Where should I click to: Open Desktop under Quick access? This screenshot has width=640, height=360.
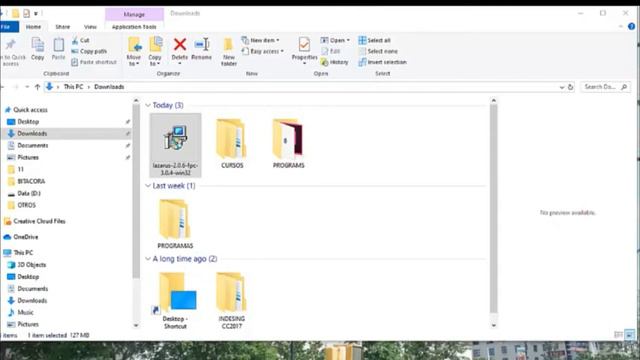coord(28,122)
